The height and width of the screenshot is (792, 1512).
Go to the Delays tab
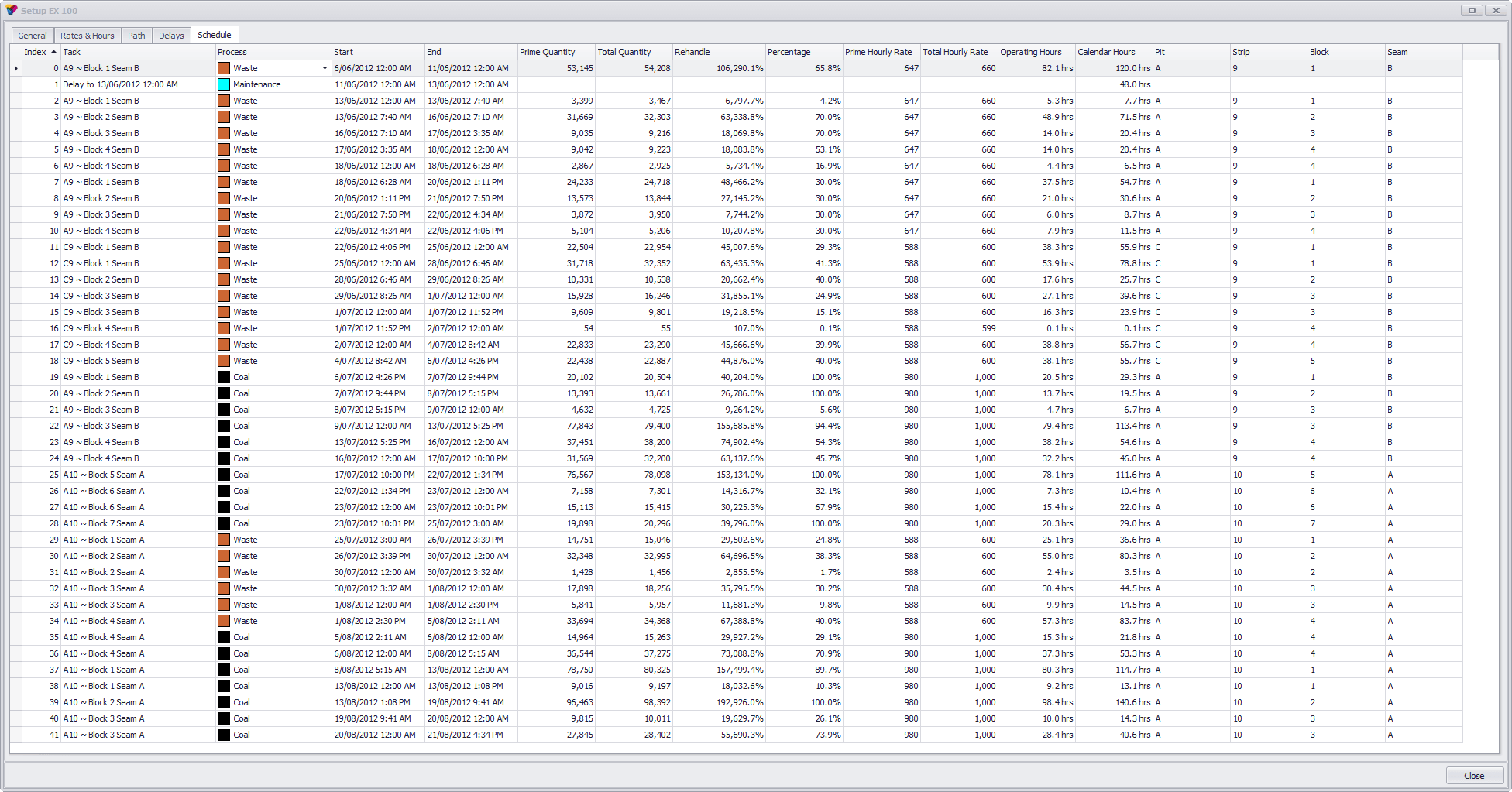coord(171,36)
